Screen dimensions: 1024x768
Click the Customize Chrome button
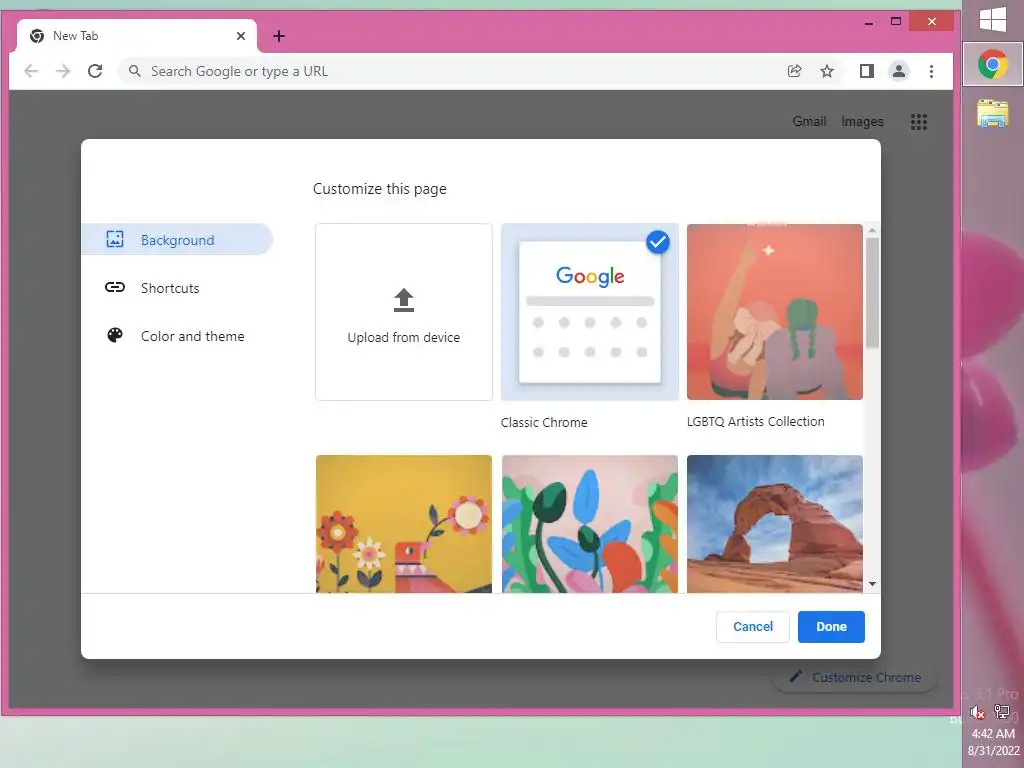855,677
